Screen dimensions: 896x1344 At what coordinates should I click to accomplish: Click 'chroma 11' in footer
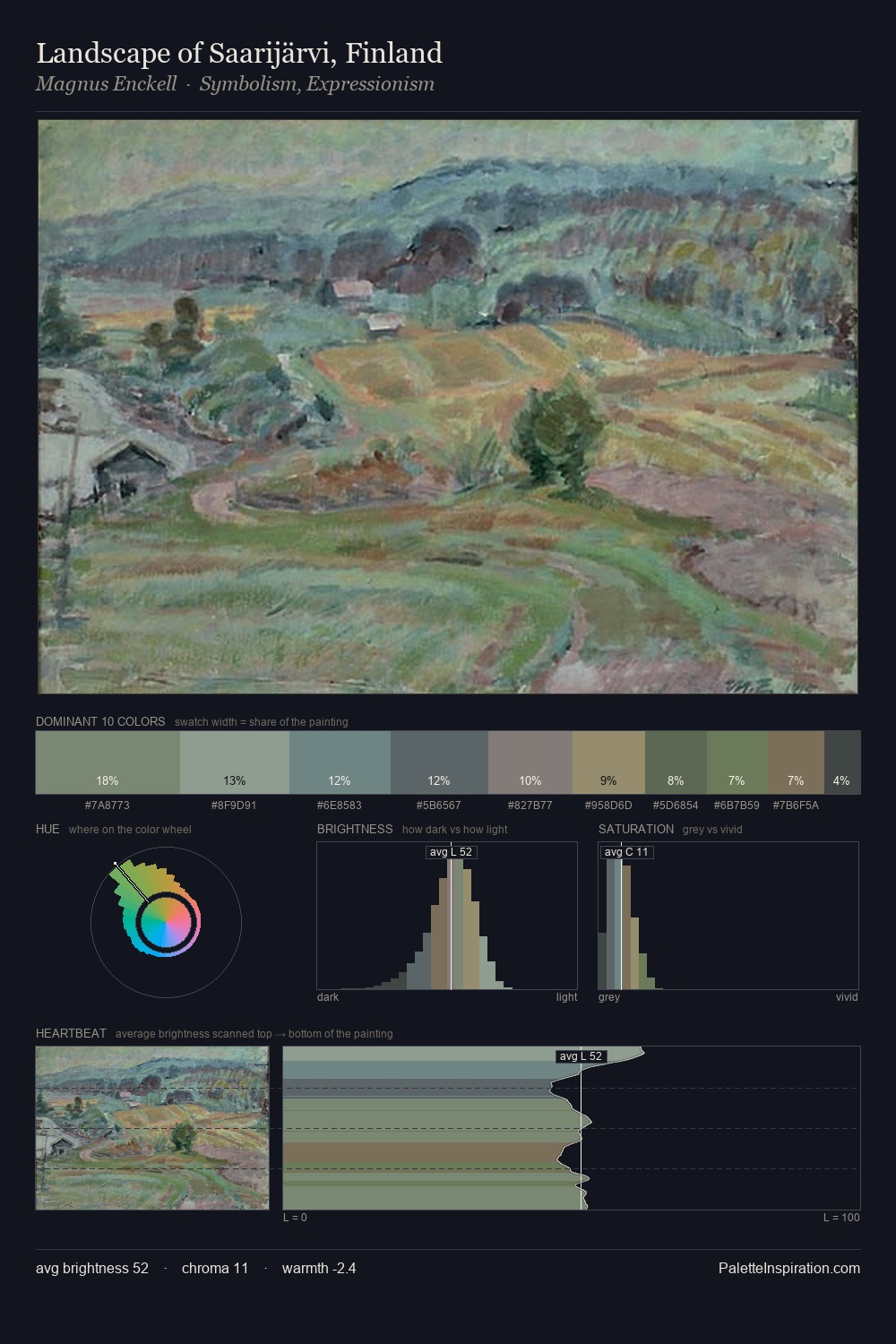(x=215, y=1268)
